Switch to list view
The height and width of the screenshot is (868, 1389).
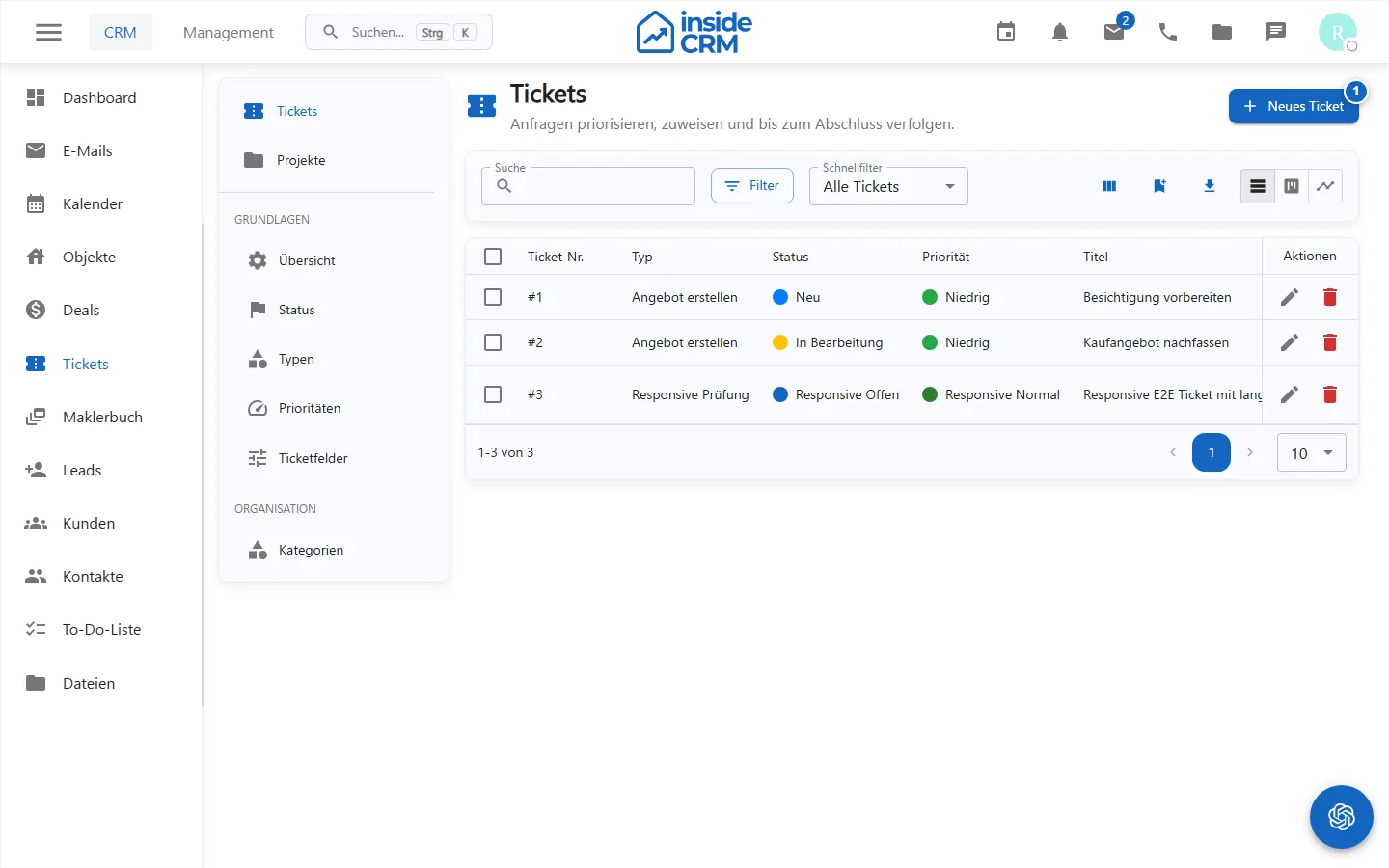[x=1258, y=186]
